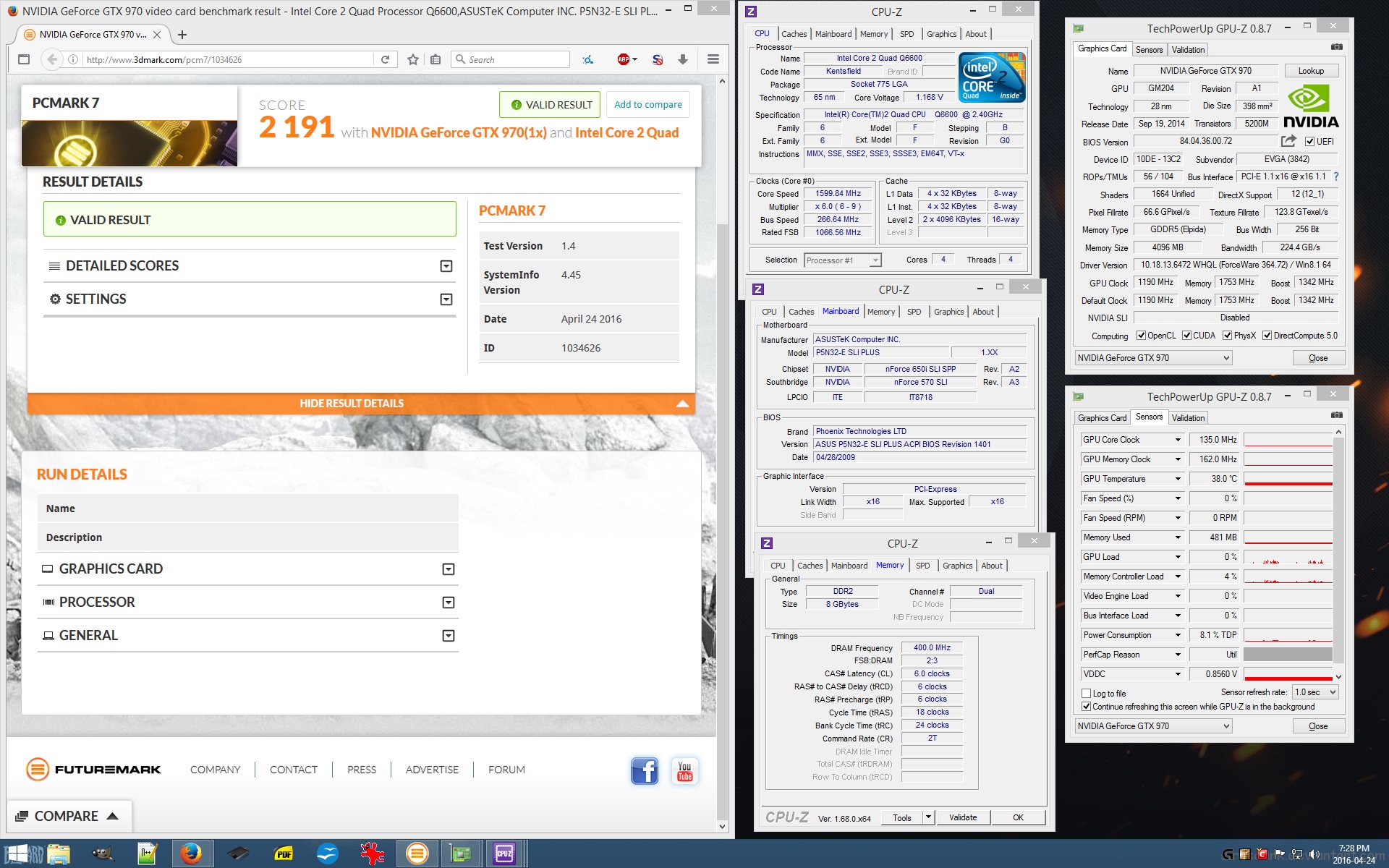The height and width of the screenshot is (868, 1389).
Task: Open the PDF app on taskbar
Action: coord(283,854)
